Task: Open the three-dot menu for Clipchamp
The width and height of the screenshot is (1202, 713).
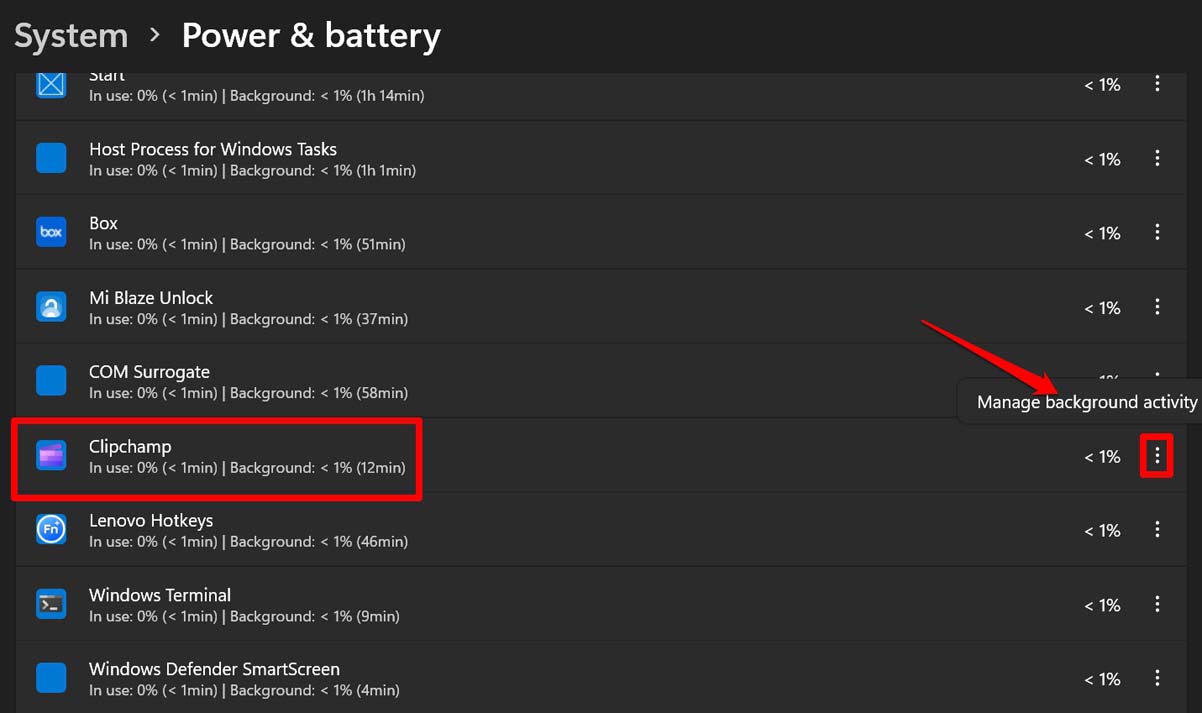Action: [1157, 456]
